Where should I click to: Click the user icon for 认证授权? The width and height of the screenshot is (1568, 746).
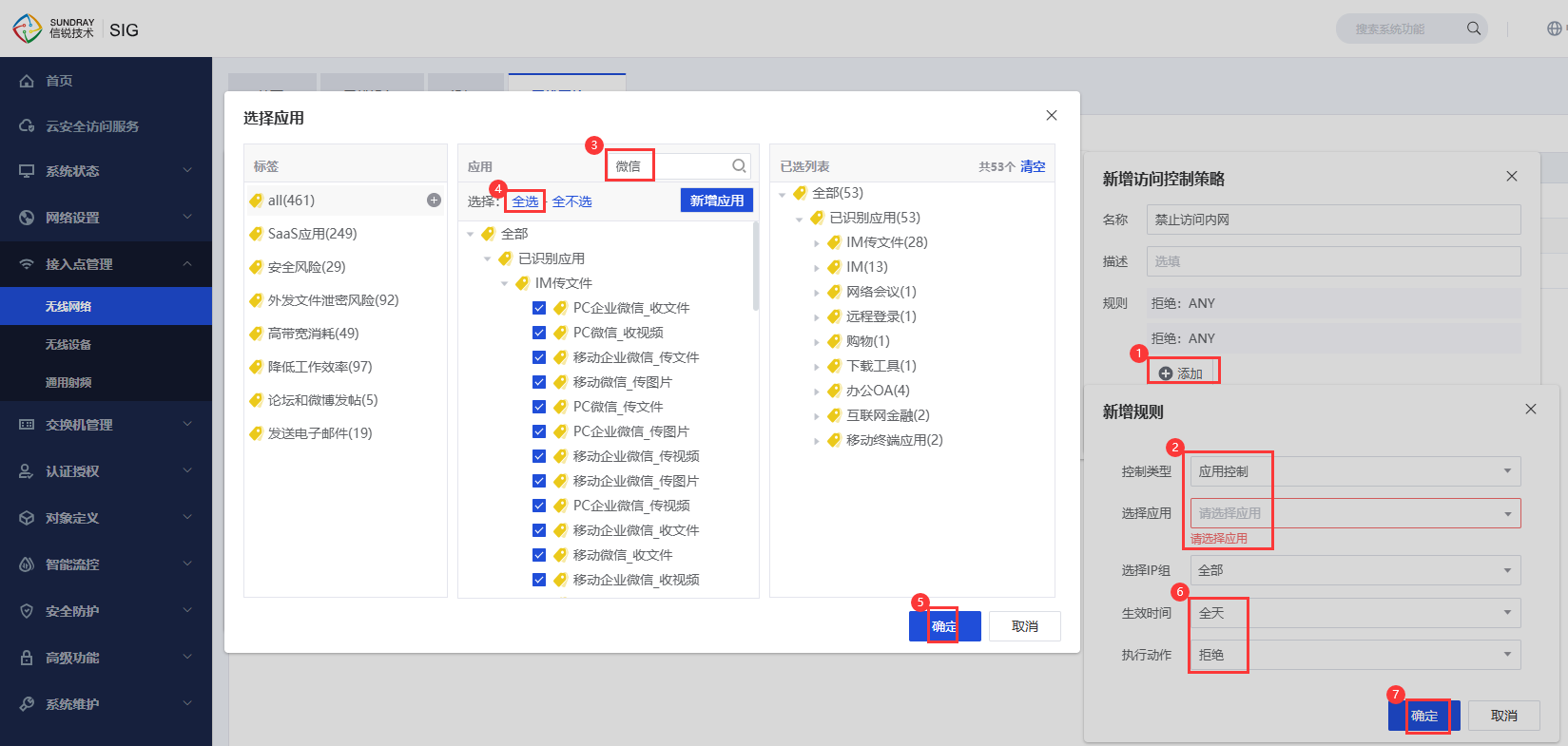pyautogui.click(x=27, y=471)
